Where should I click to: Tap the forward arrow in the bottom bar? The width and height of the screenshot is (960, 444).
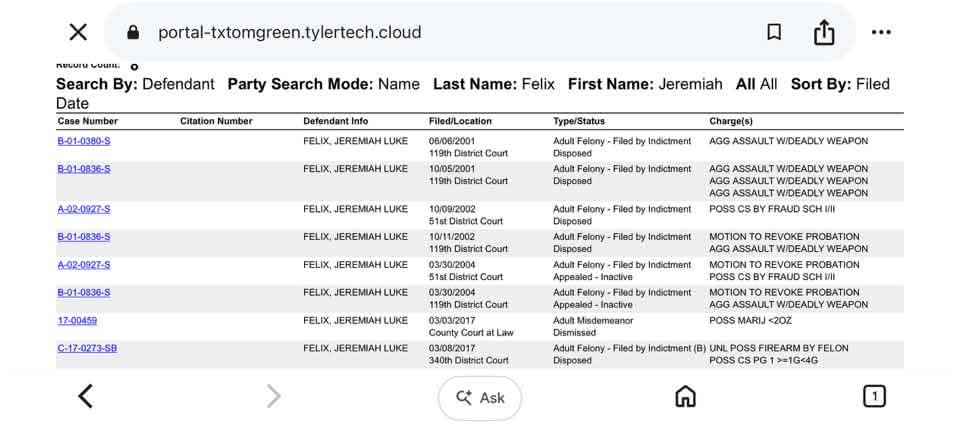coord(274,397)
